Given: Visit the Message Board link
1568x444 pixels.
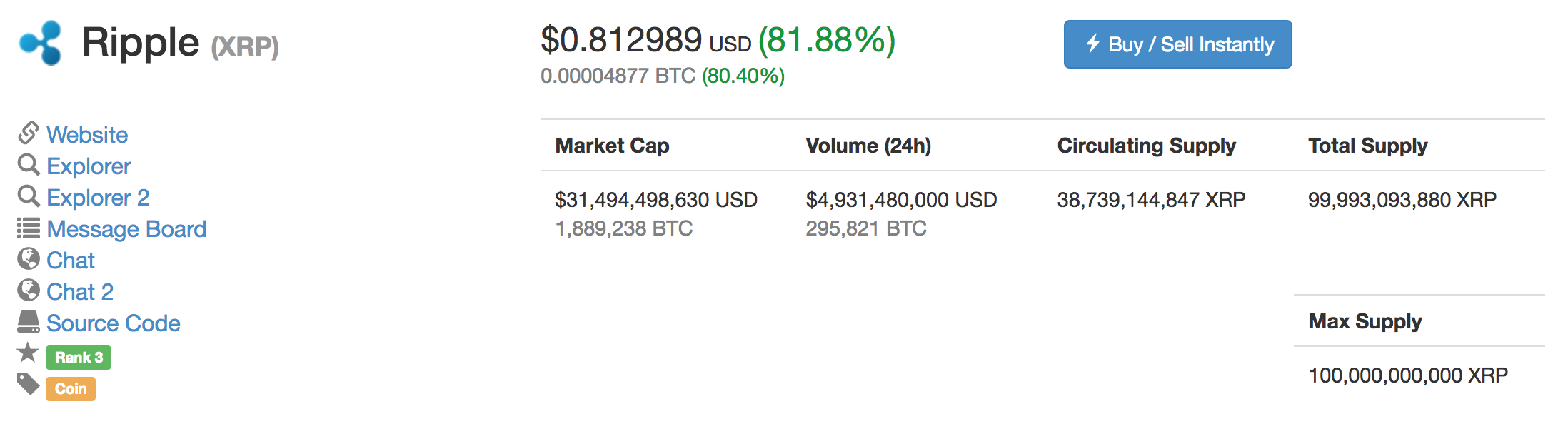Looking at the screenshot, I should tap(126, 229).
